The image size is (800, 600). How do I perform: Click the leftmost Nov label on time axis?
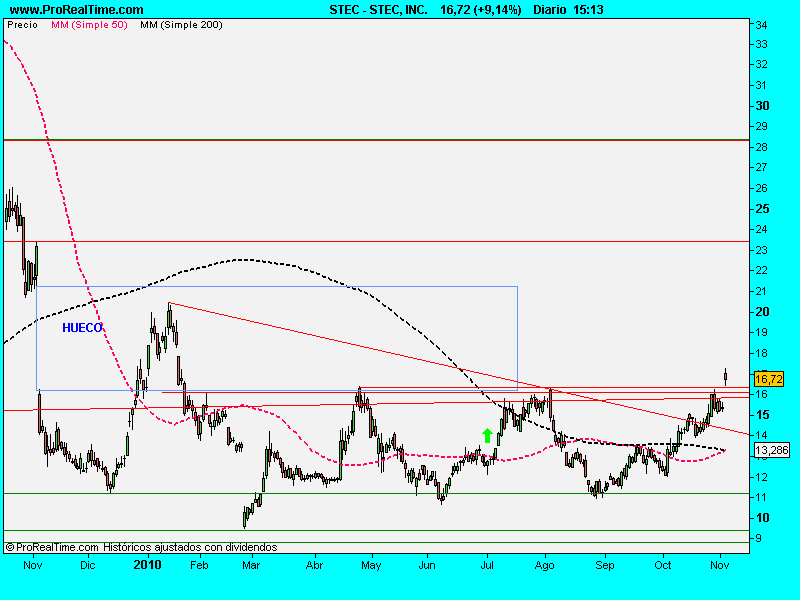(x=33, y=565)
